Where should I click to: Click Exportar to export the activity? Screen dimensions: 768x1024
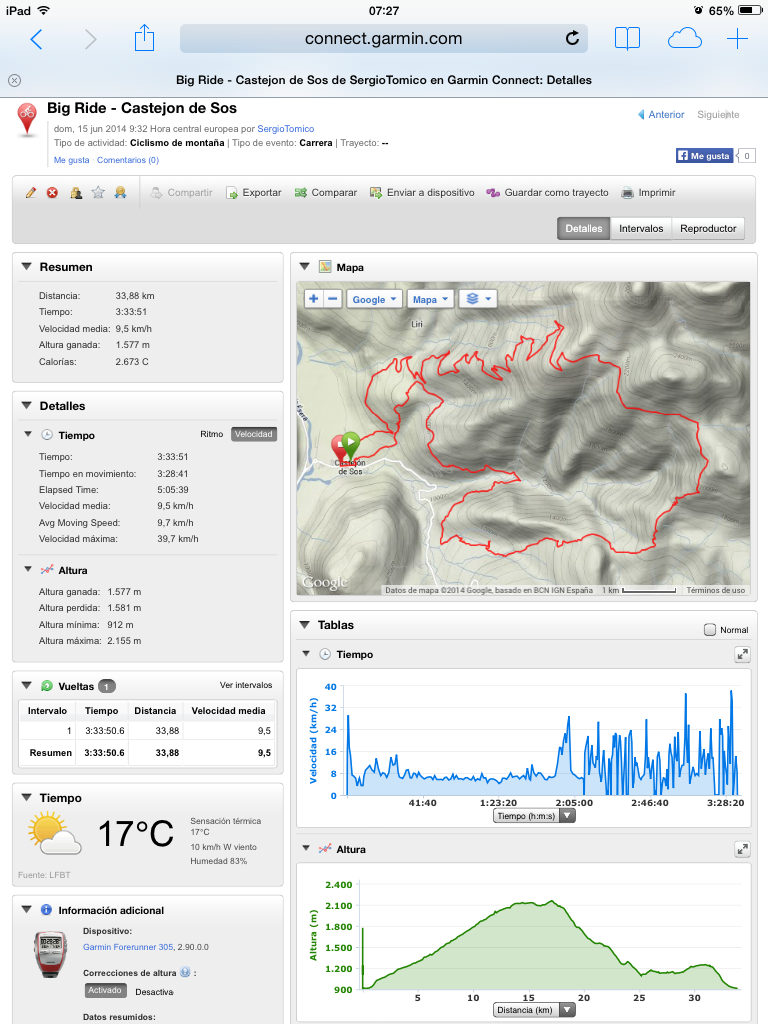click(x=253, y=193)
